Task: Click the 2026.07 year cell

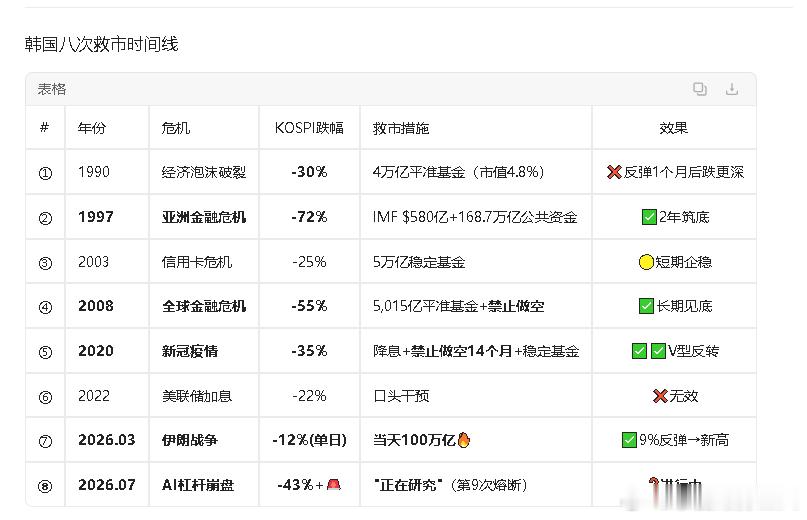Action: (107, 485)
